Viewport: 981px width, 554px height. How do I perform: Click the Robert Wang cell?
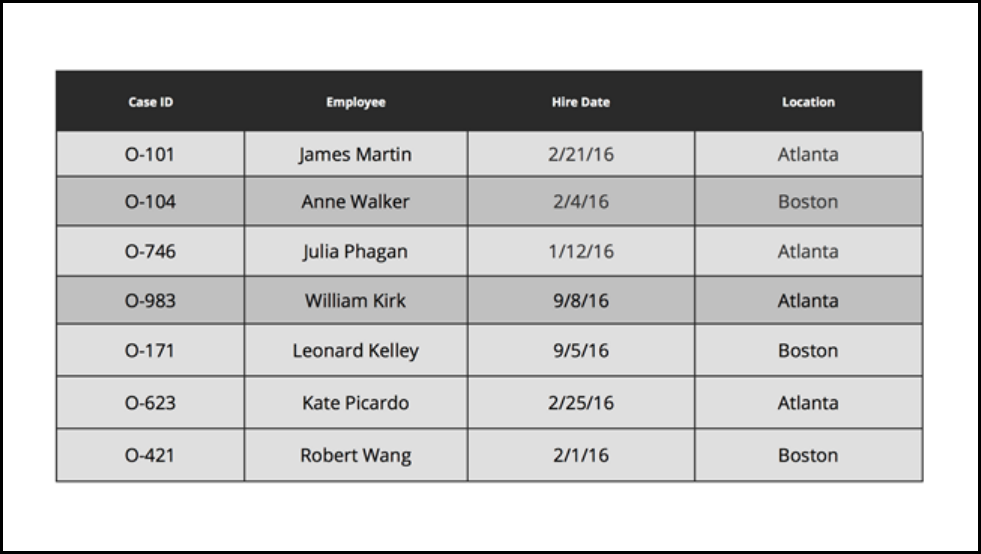[x=355, y=455]
